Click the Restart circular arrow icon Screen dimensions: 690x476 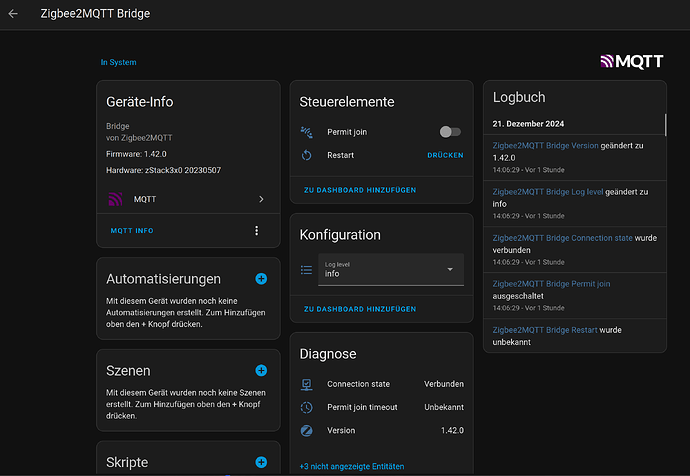pos(307,155)
